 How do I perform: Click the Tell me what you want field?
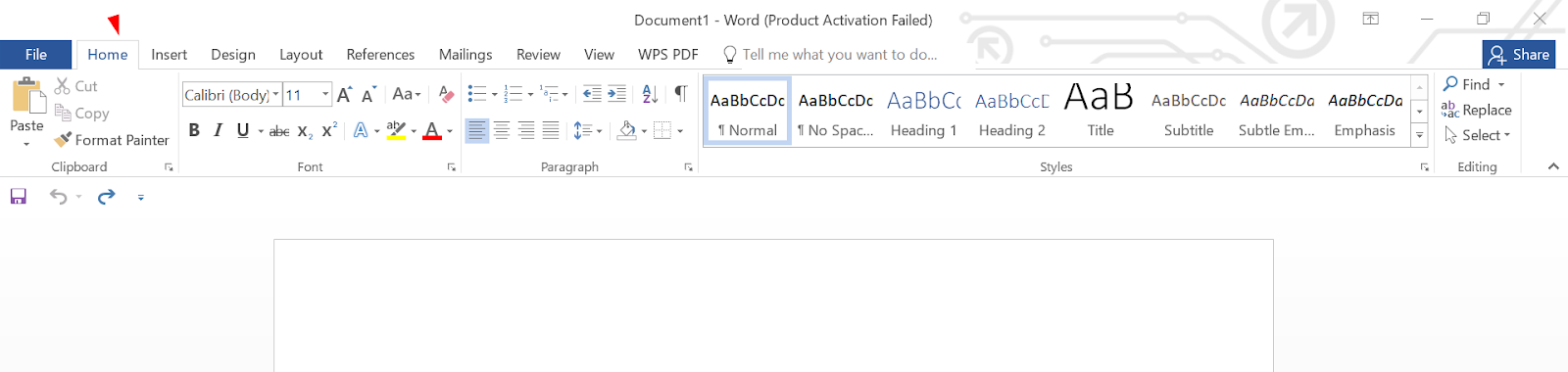click(x=830, y=55)
